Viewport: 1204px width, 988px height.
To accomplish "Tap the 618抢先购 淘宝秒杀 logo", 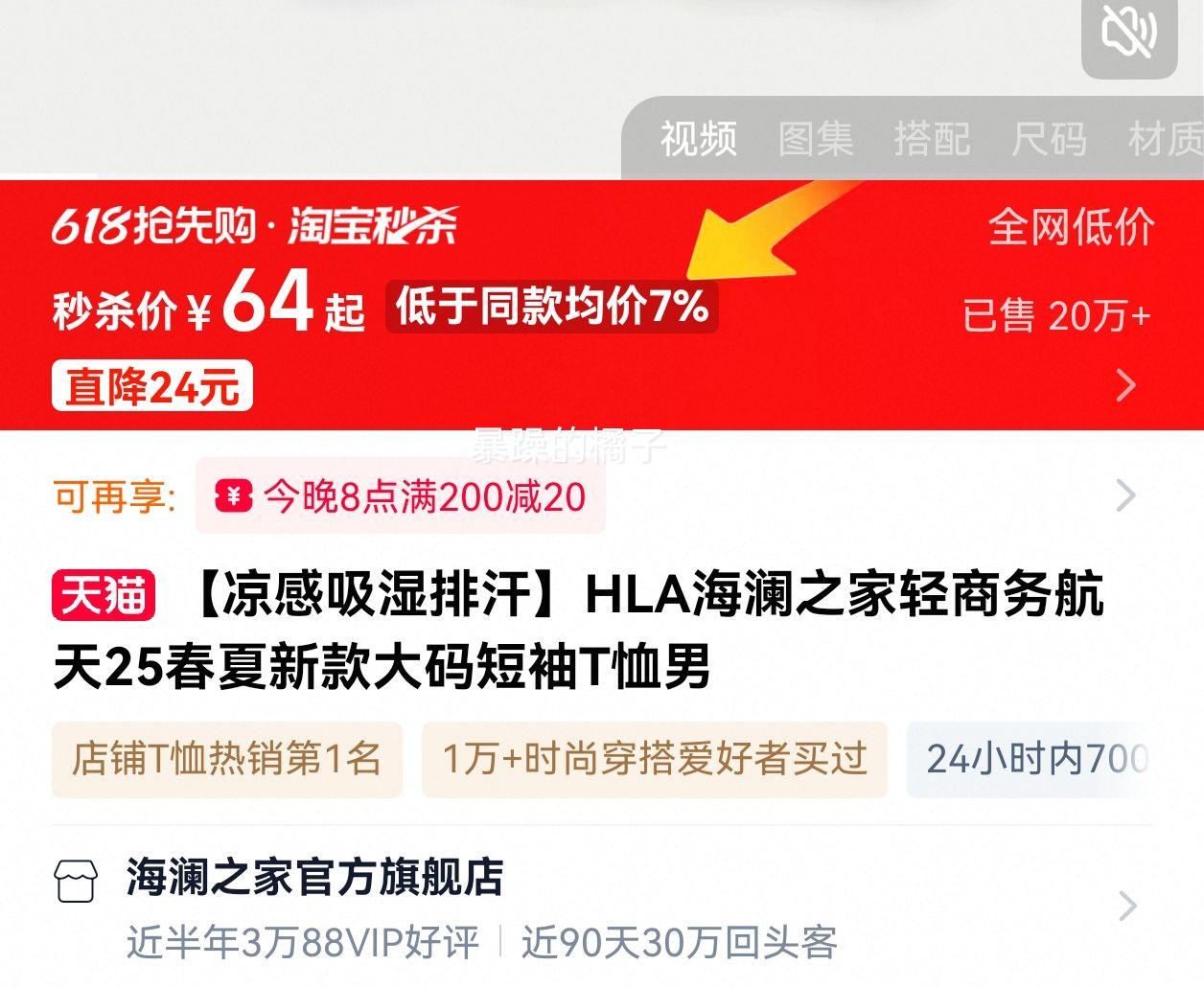I will (255, 226).
